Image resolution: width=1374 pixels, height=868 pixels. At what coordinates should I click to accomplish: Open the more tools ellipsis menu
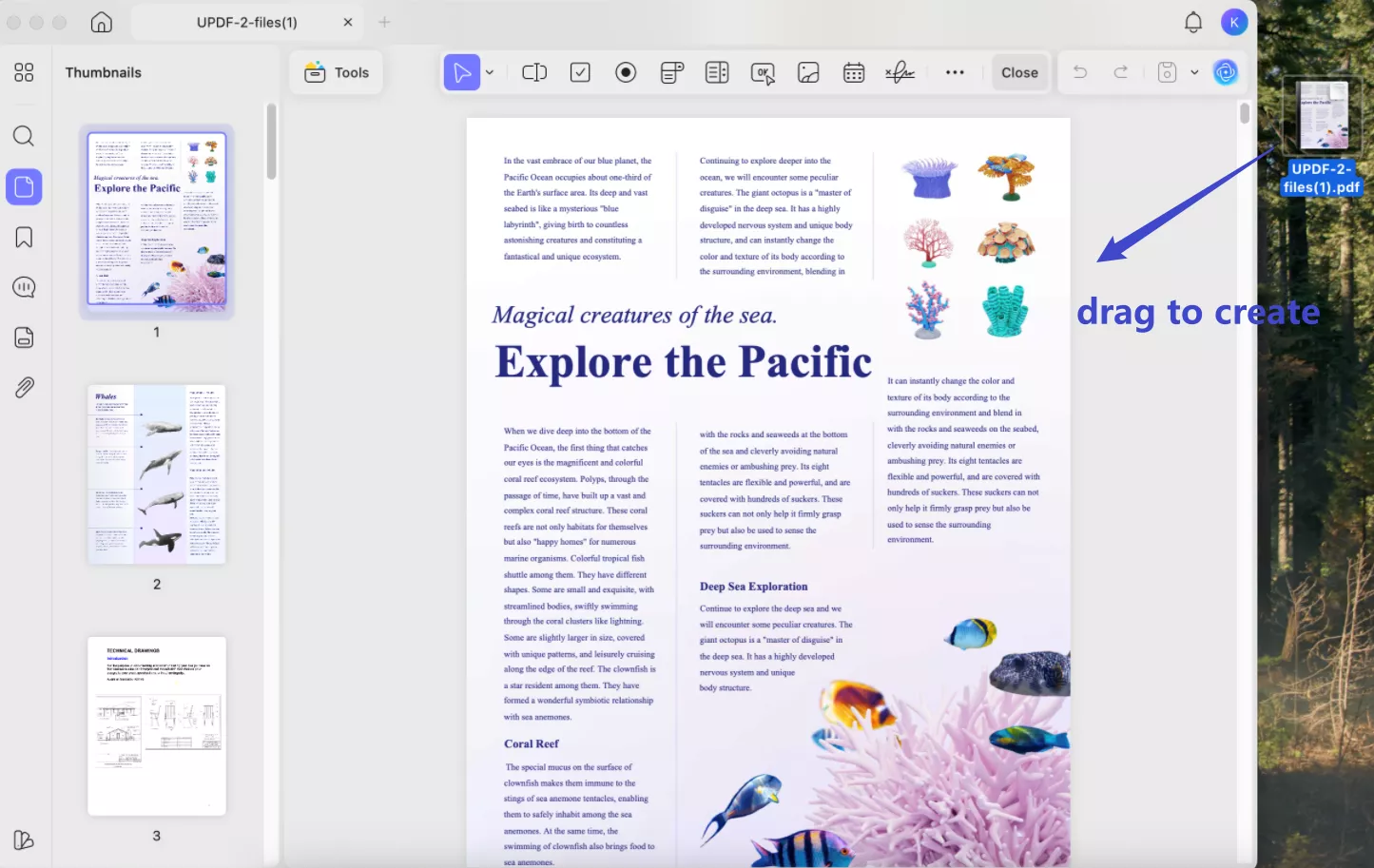[955, 71]
